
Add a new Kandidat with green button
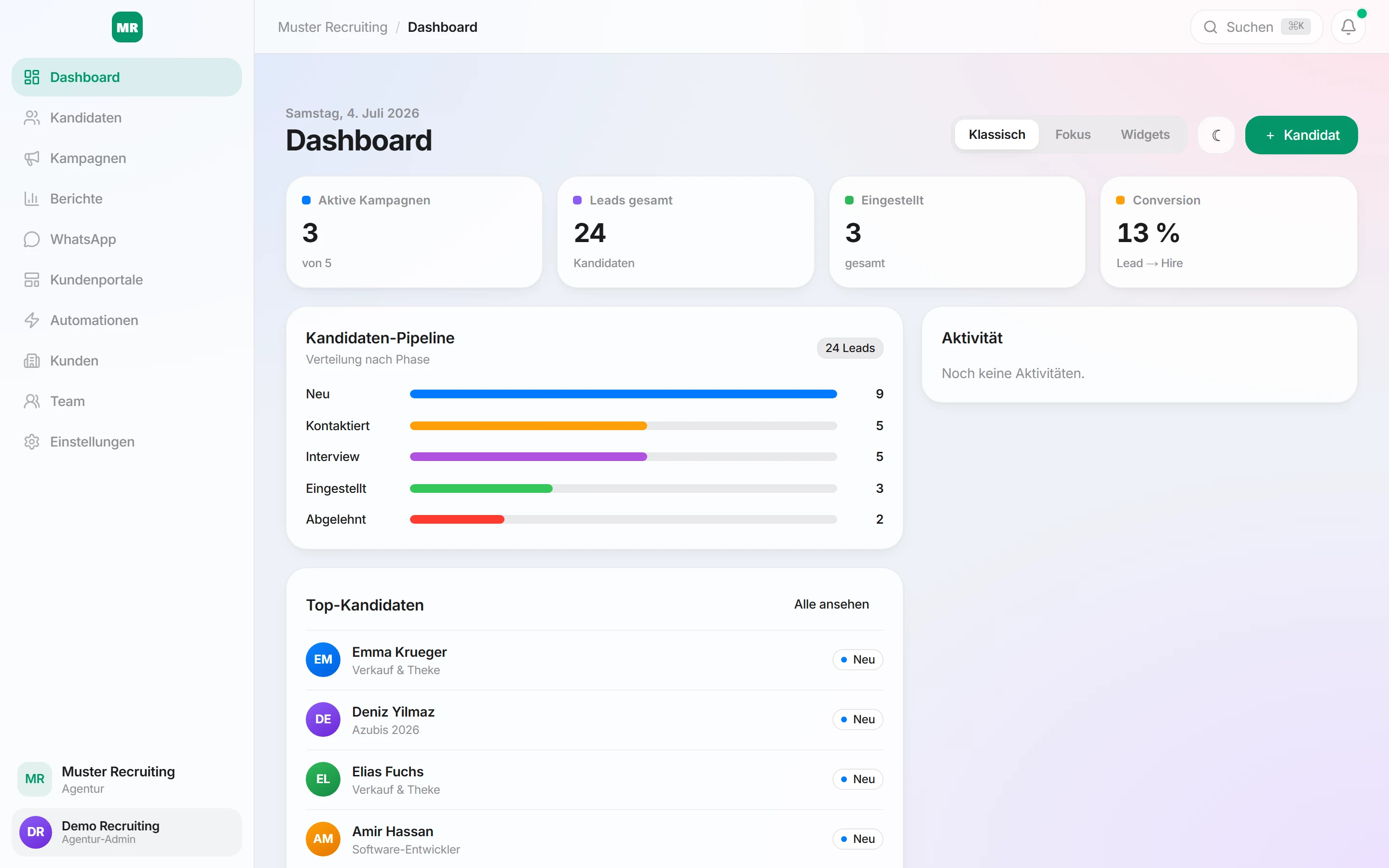tap(1301, 135)
